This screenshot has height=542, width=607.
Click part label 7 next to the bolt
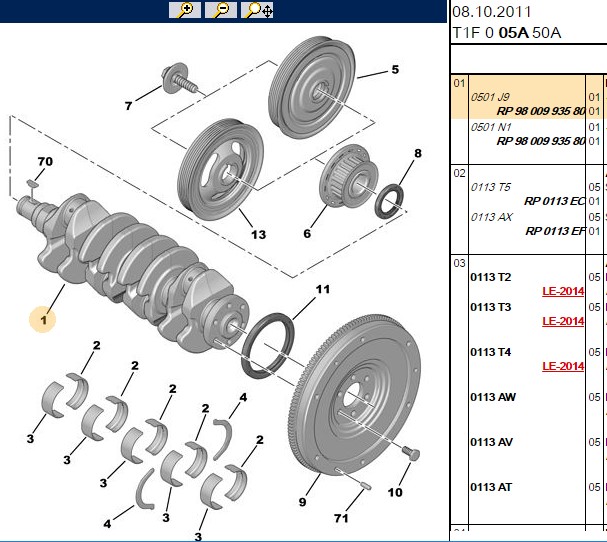pos(129,106)
